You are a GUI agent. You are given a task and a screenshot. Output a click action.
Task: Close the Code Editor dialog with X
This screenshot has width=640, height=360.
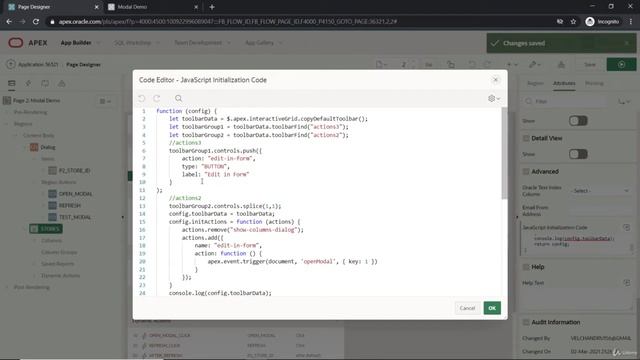[x=496, y=80]
